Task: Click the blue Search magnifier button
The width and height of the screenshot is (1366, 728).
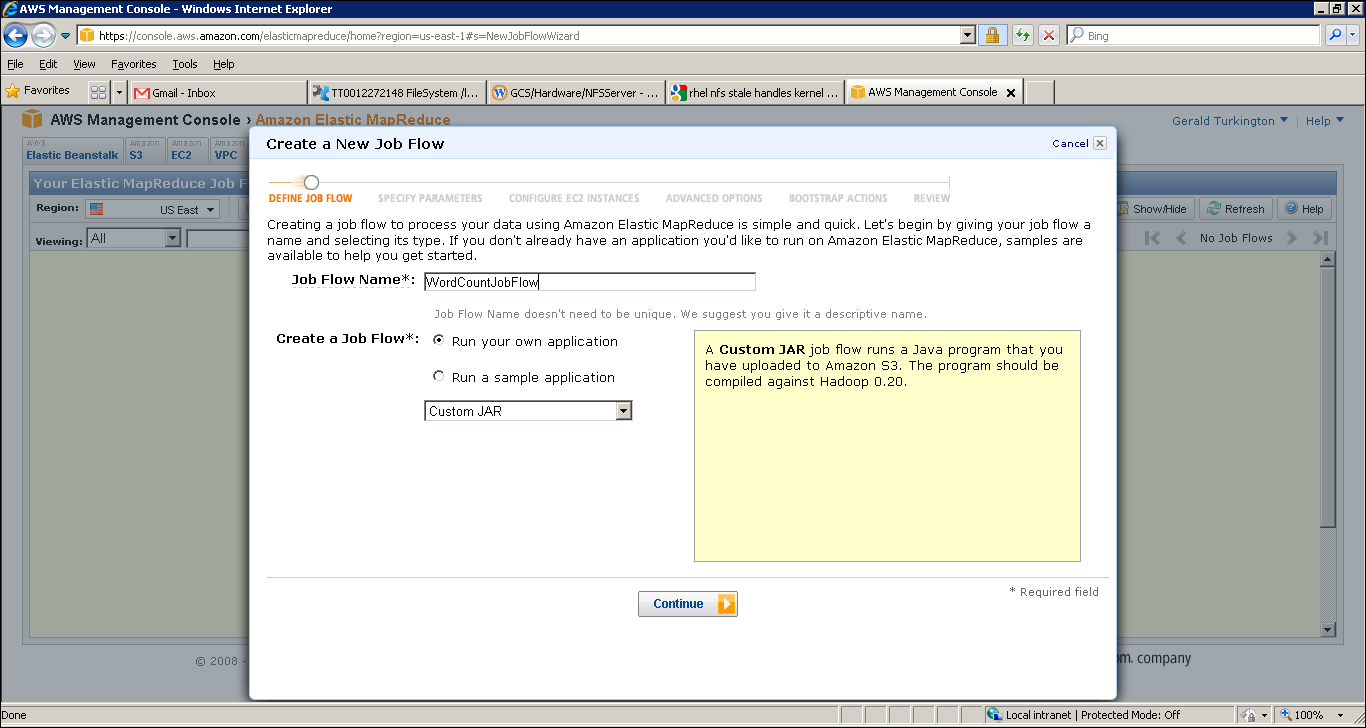Action: [x=1336, y=35]
